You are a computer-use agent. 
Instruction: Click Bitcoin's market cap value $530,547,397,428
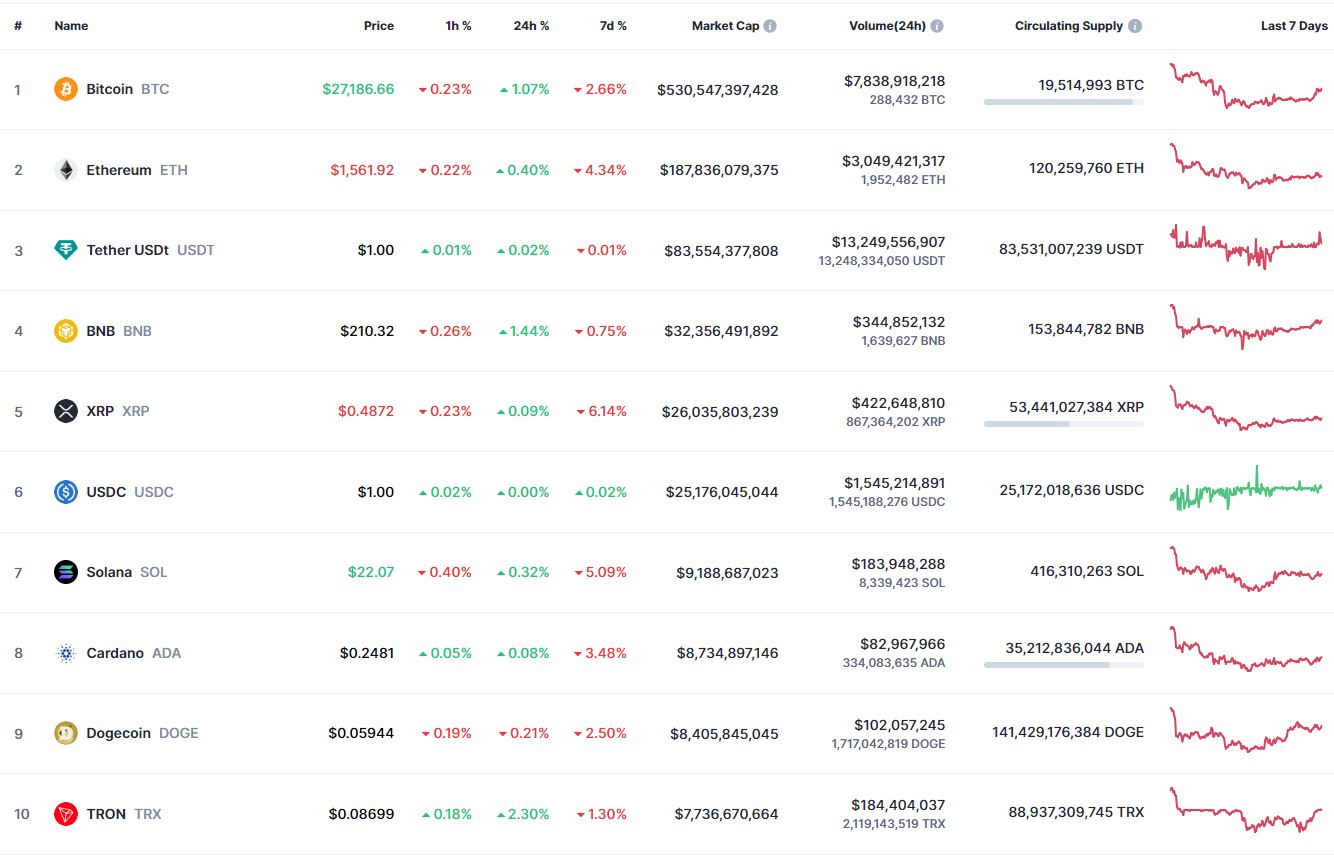tap(717, 90)
